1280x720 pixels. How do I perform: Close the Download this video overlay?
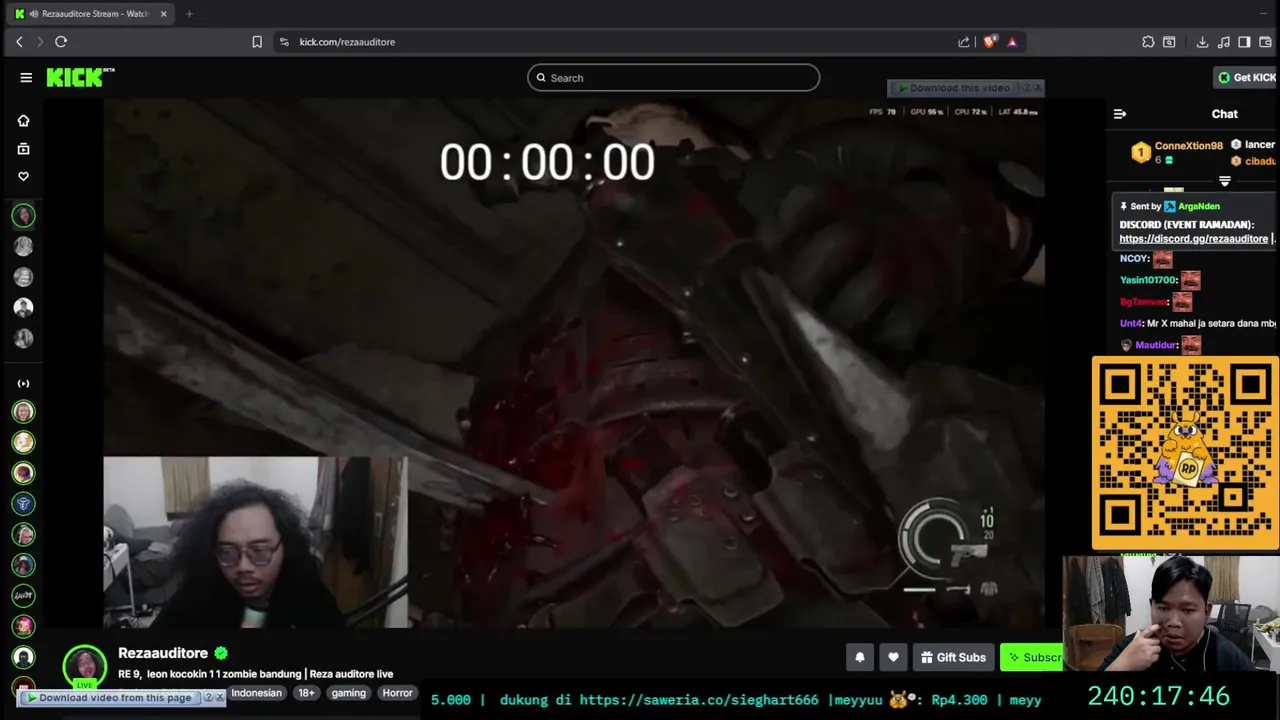1038,88
